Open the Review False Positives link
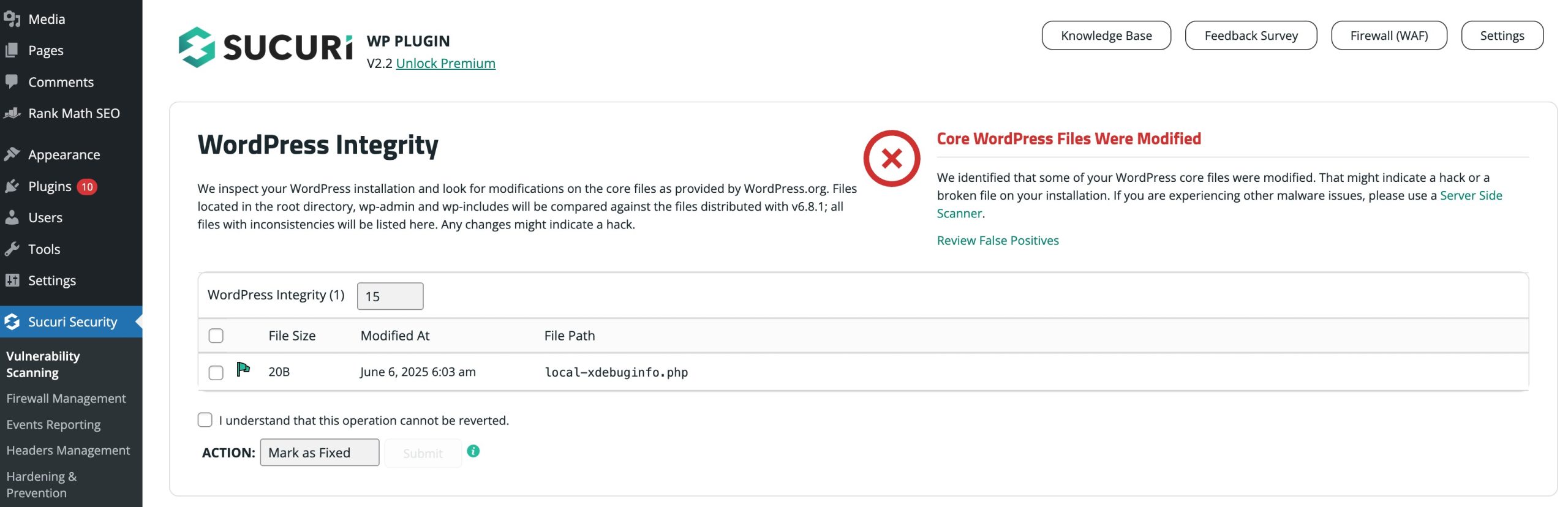Viewport: 1568px width, 507px height. click(997, 241)
